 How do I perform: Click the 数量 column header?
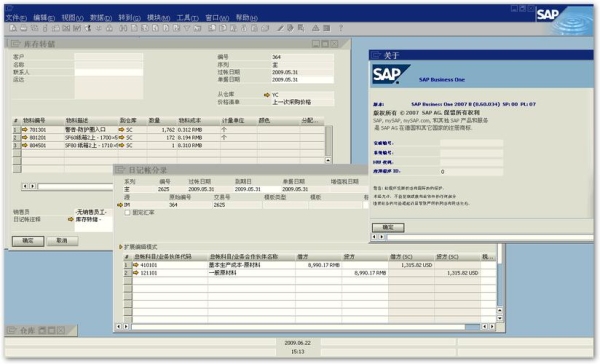coord(162,121)
